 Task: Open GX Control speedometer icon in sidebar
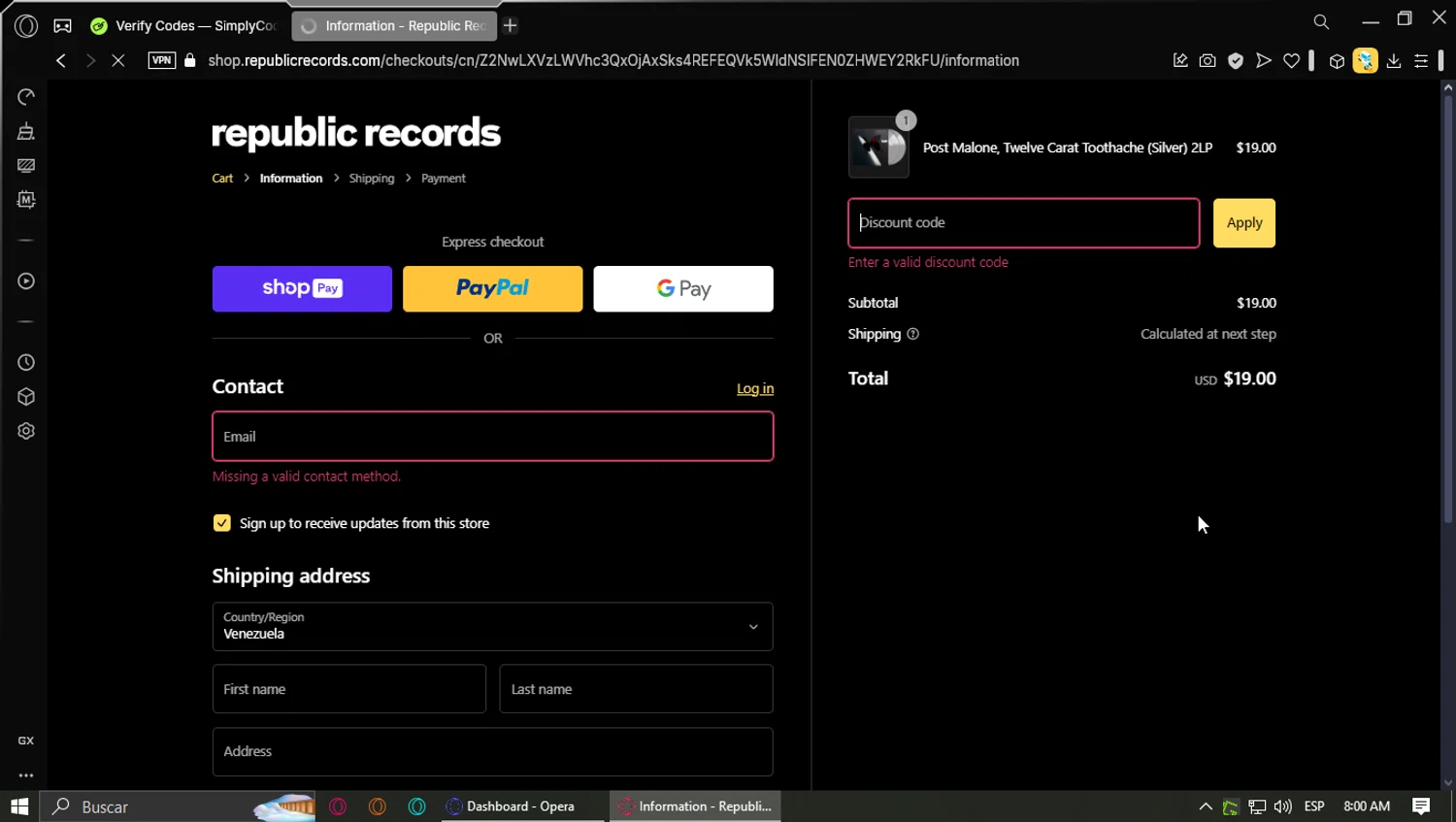click(x=26, y=97)
